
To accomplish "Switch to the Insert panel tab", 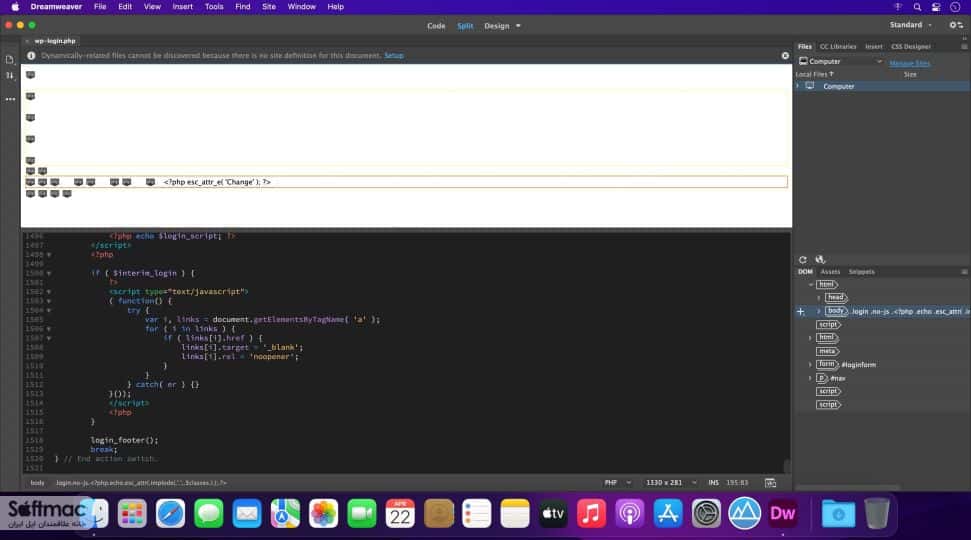I will [874, 46].
